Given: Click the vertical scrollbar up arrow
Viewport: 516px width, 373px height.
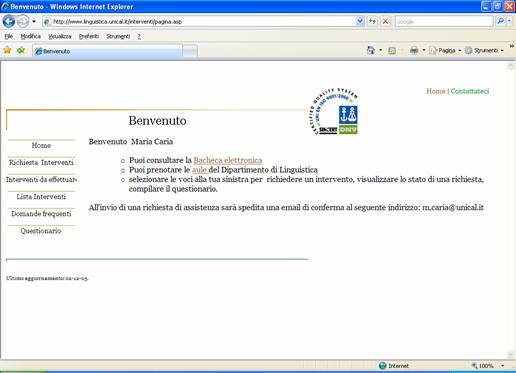Looking at the screenshot, I should point(511,66).
